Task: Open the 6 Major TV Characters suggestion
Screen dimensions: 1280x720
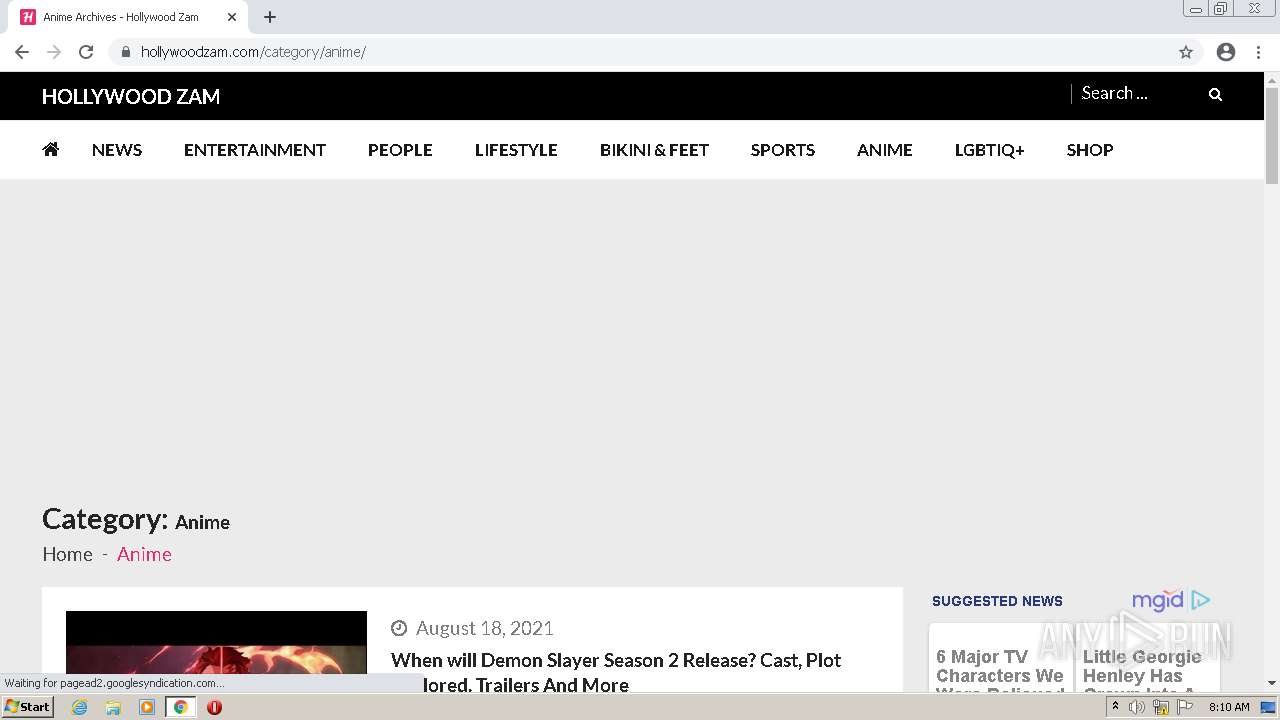Action: click(x=1000, y=672)
